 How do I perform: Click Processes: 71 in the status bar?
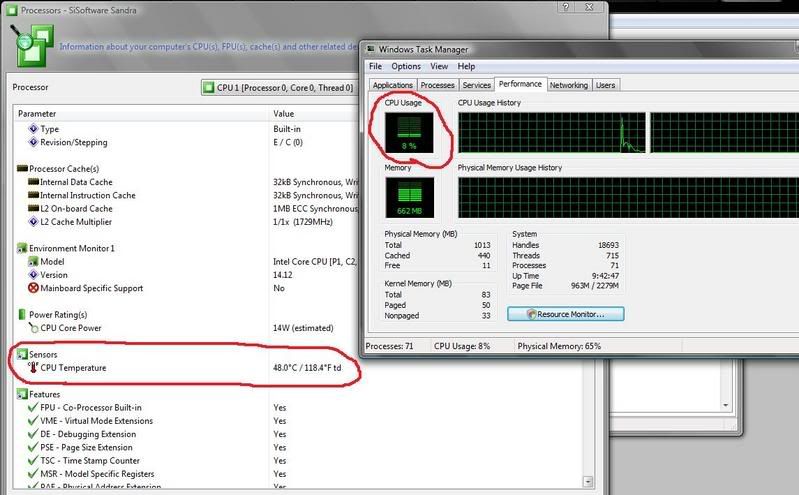(389, 346)
